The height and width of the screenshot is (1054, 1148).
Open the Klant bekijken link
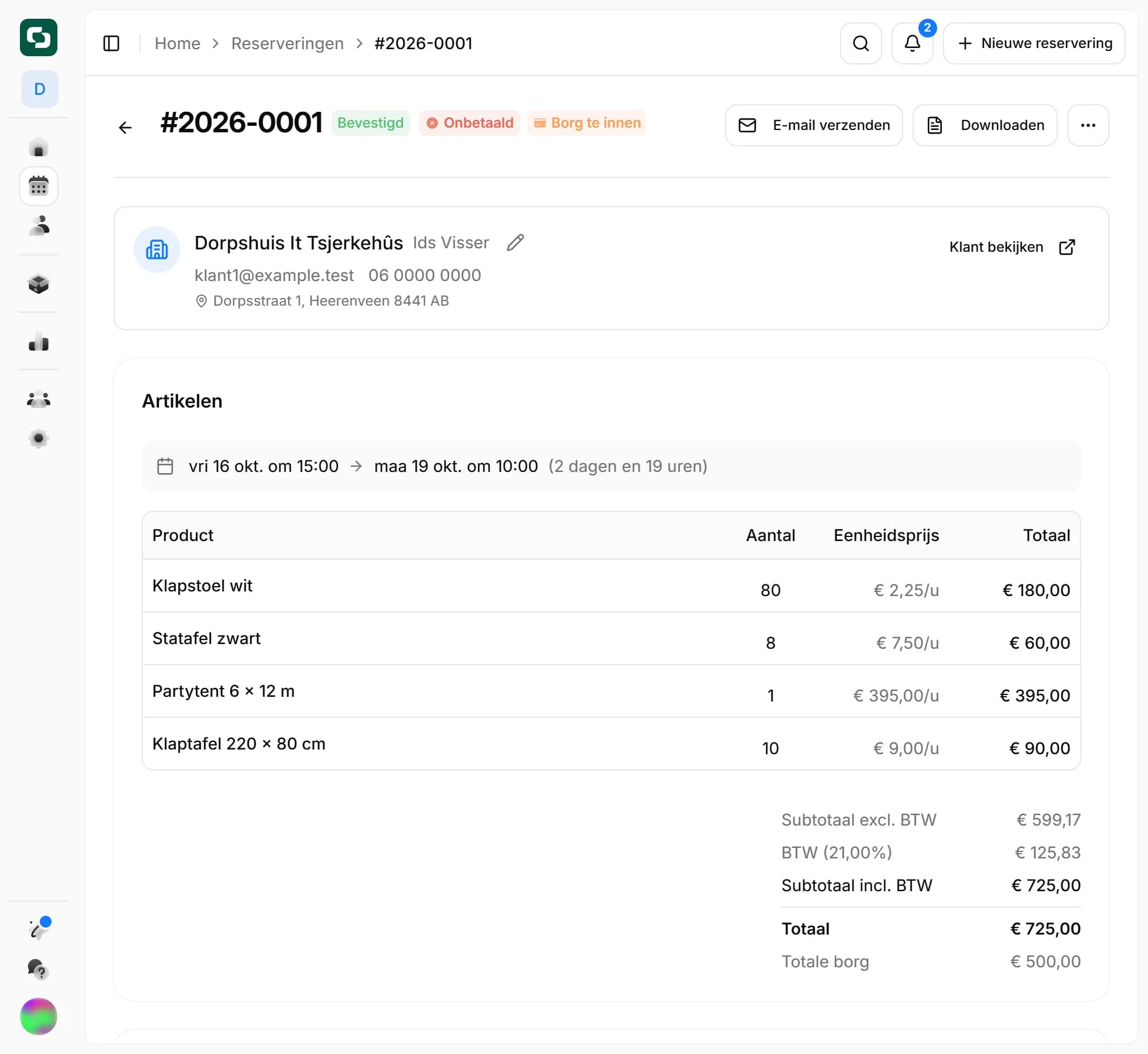point(1012,247)
